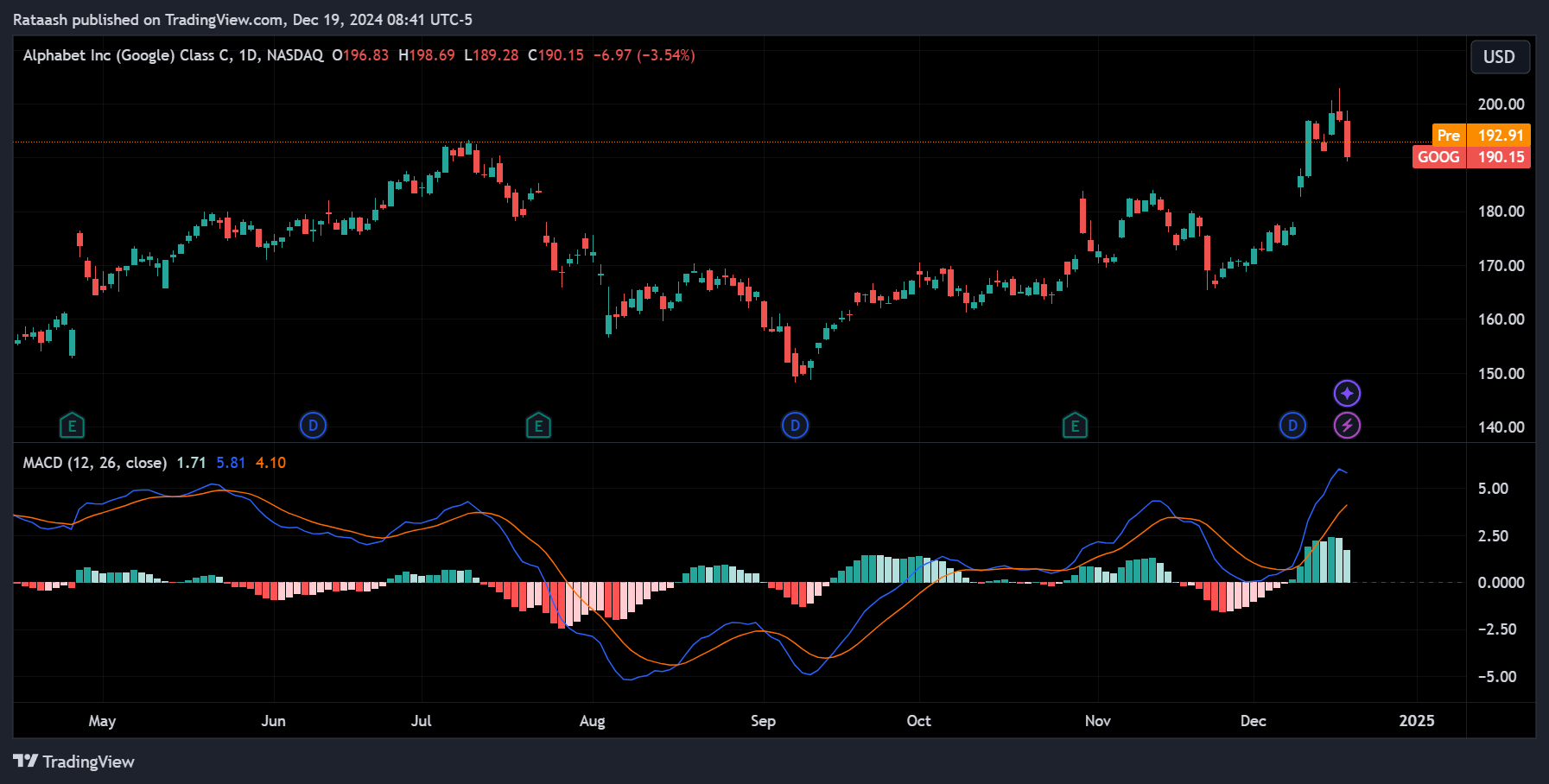1549x784 pixels.
Task: Click the Pre 192.91 pre-market label
Action: pyautogui.click(x=1481, y=135)
